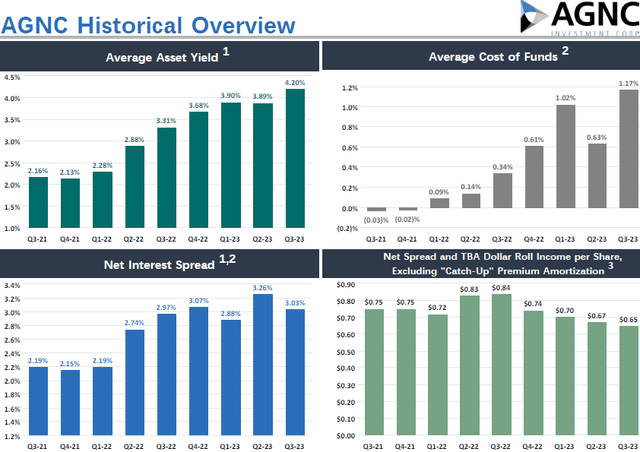Select the 2.15% net interest spread label
Image resolution: width=640 pixels, height=452 pixels.
70,364
